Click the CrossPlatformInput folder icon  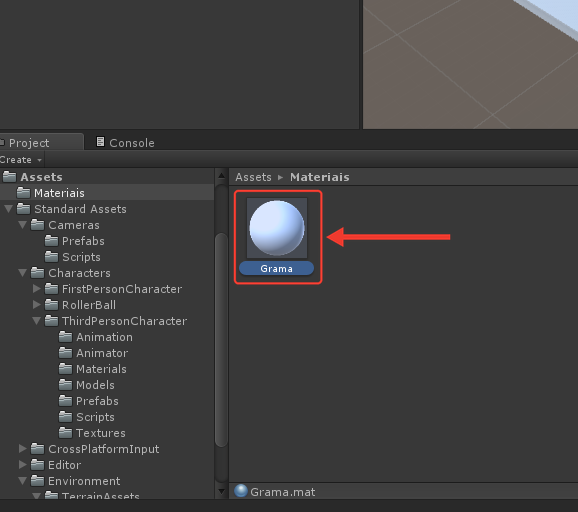(38, 449)
